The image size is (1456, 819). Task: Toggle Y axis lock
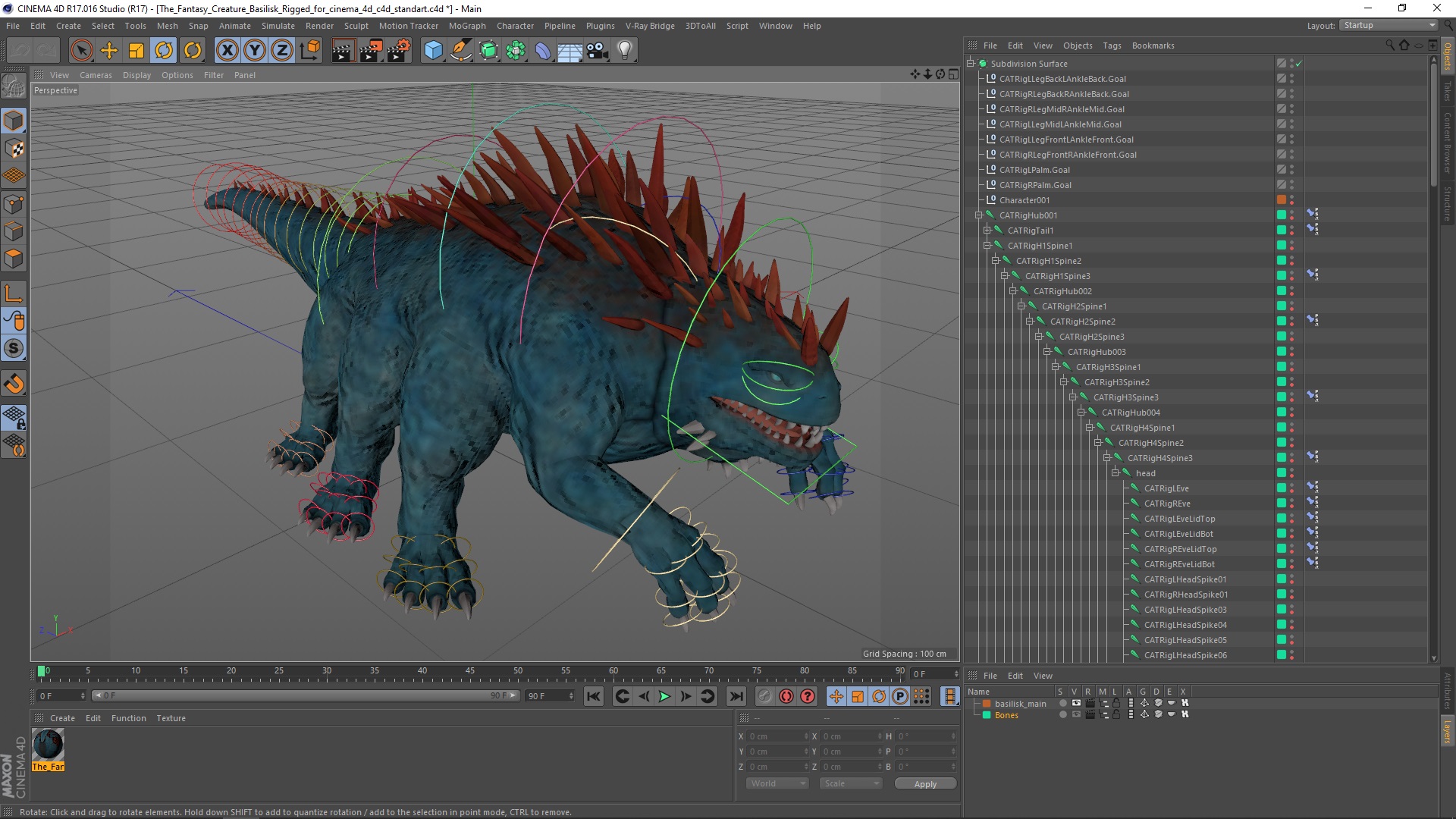coord(255,51)
